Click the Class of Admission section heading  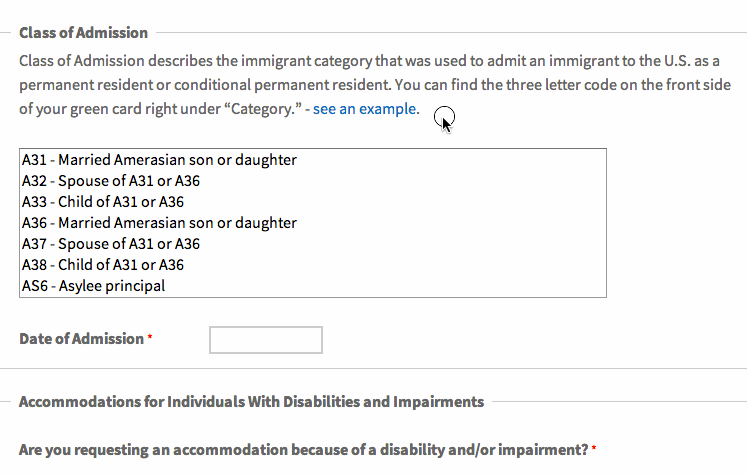coord(83,33)
